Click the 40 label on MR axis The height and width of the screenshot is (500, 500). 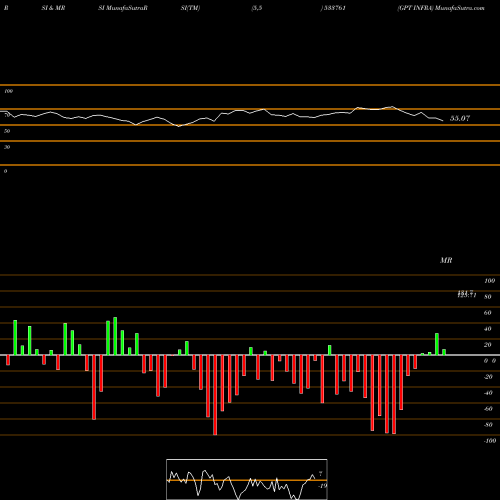pos(488,329)
